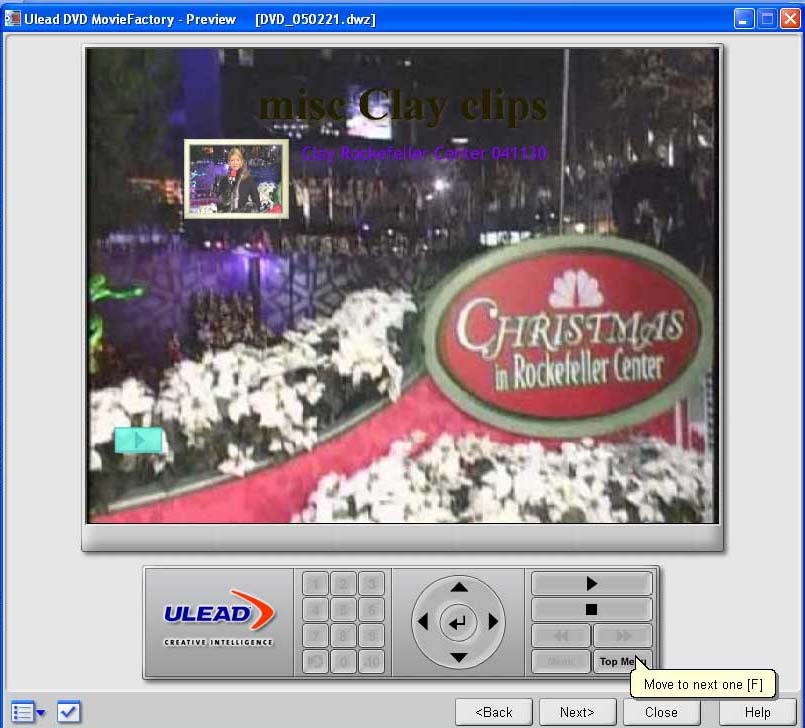Open Help with the Help button

757,712
